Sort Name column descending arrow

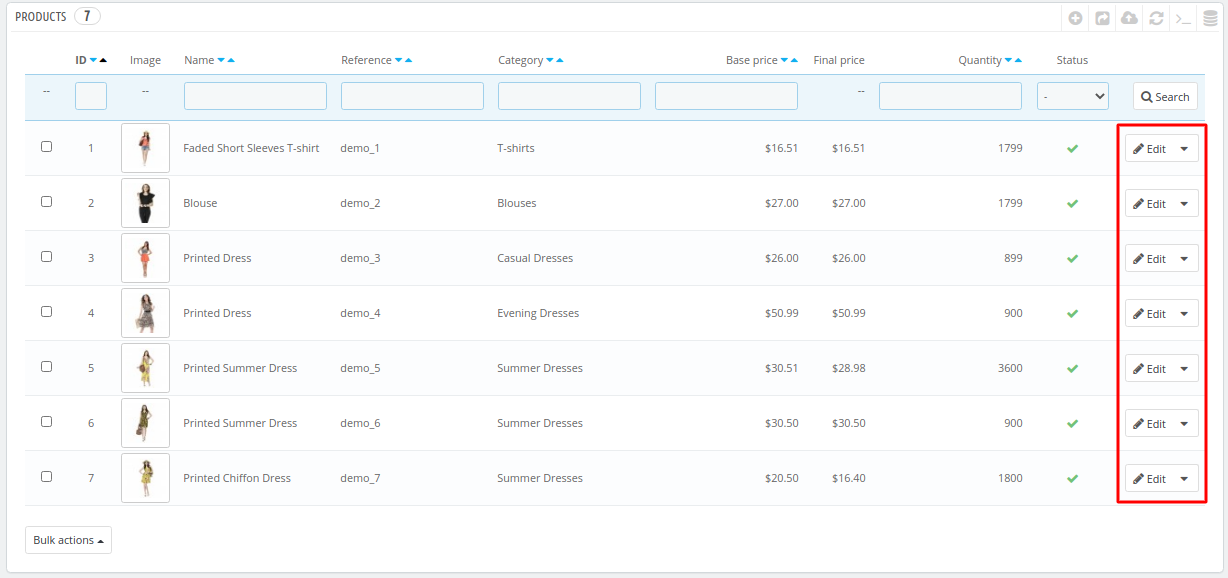point(221,60)
